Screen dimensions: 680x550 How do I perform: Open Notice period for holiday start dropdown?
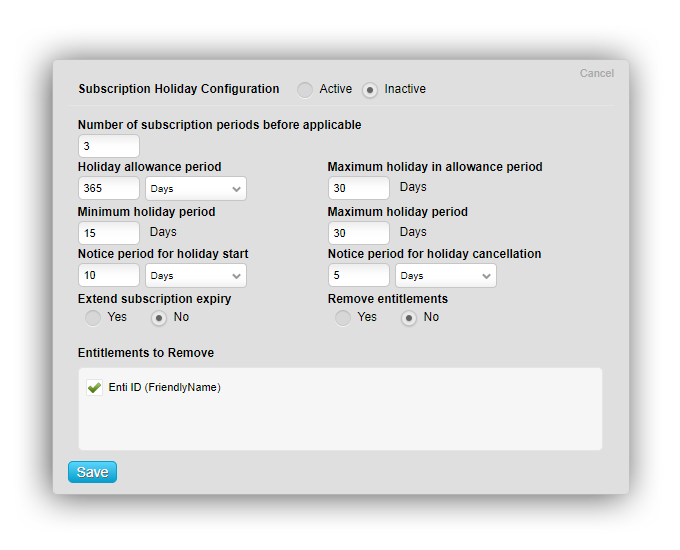click(x=196, y=276)
